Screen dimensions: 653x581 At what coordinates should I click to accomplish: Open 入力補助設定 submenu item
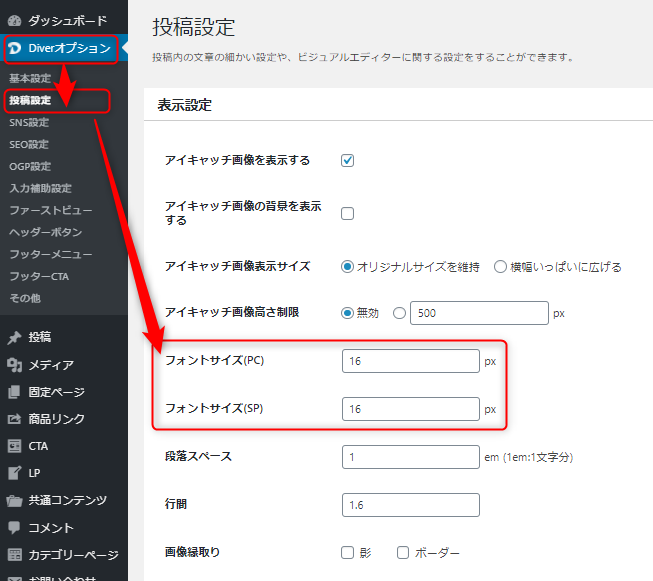[x=40, y=188]
